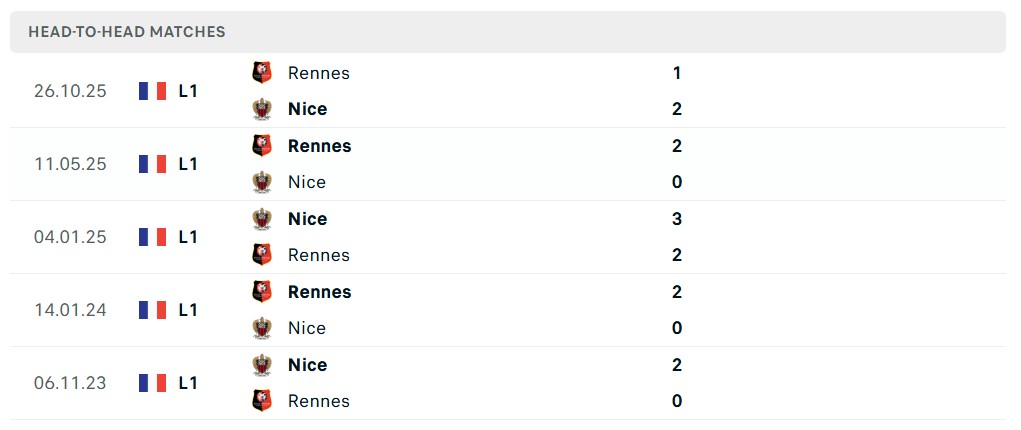Viewport: 1021px width, 430px height.
Task: Open match dated 14.01.24
Action: pos(70,310)
